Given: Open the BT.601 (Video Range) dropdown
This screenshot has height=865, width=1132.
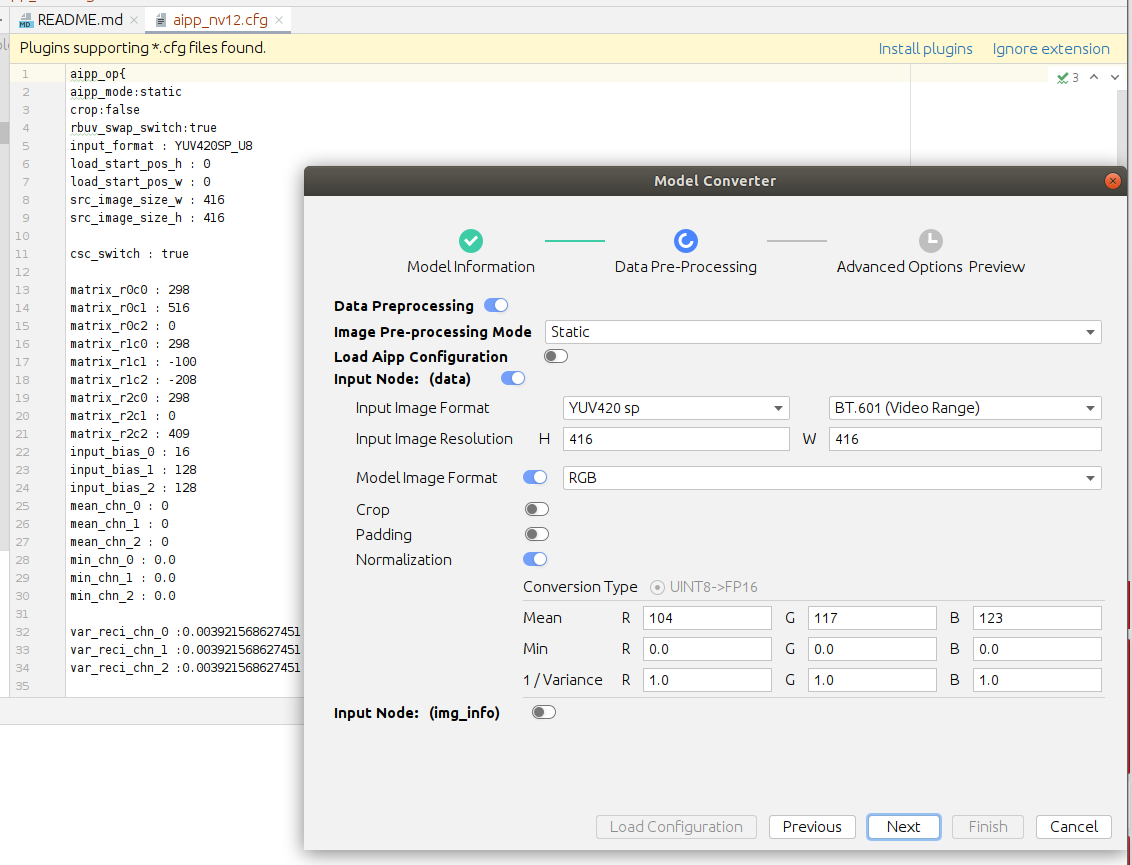Looking at the screenshot, I should pos(965,408).
